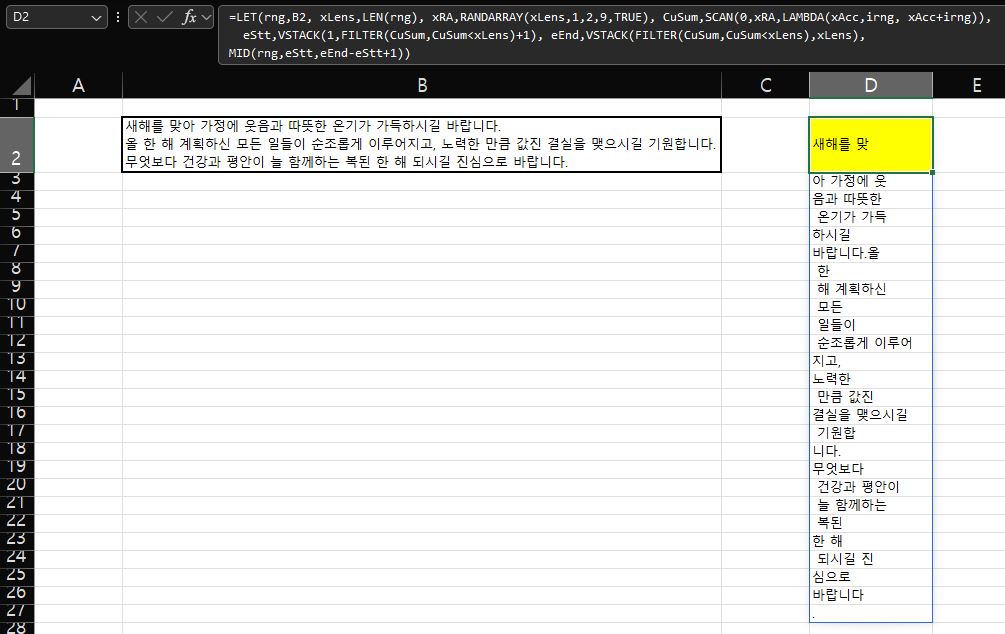Click the three-dot name box resize handle

(119, 17)
